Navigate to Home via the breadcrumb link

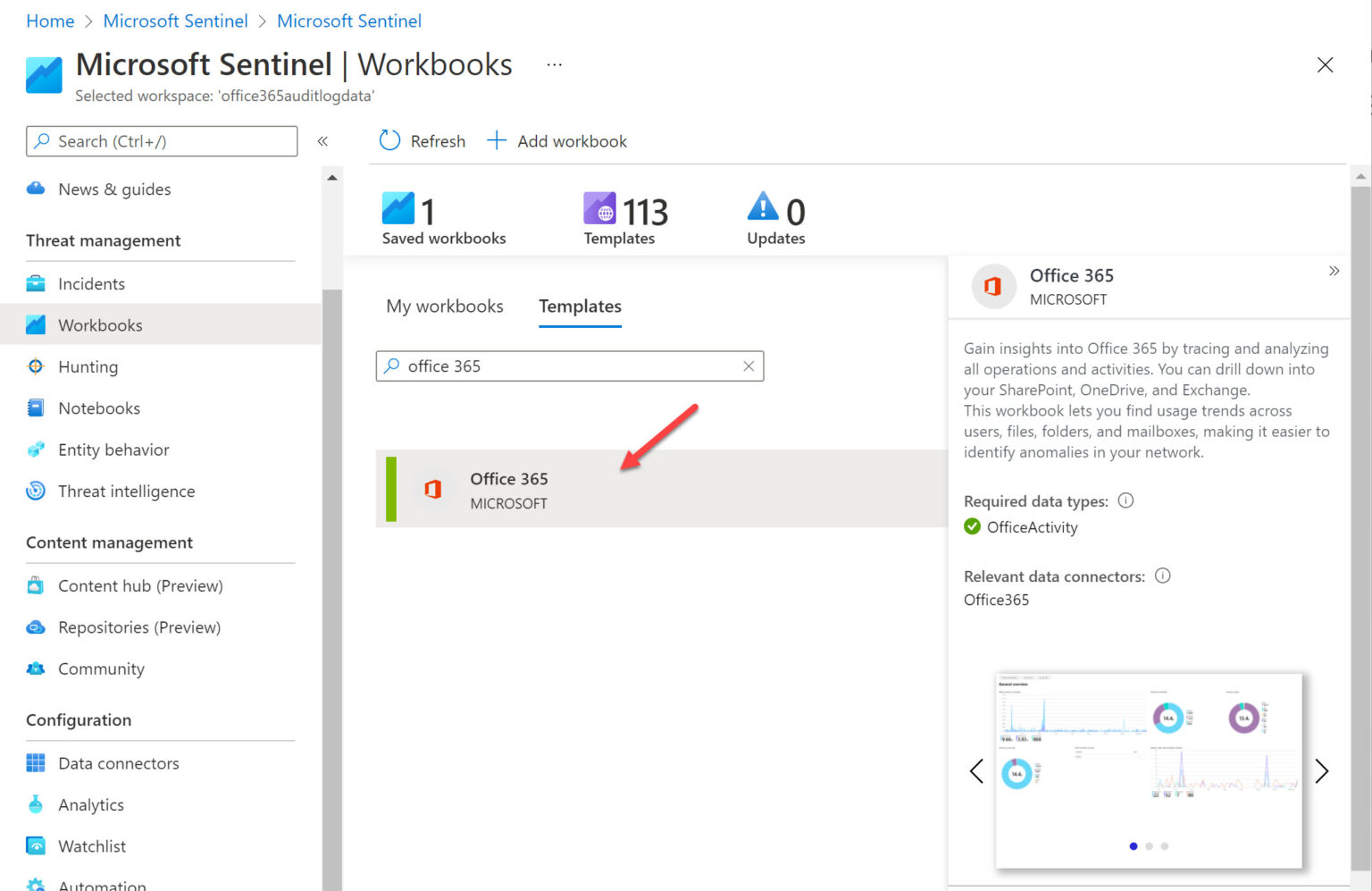[x=49, y=21]
